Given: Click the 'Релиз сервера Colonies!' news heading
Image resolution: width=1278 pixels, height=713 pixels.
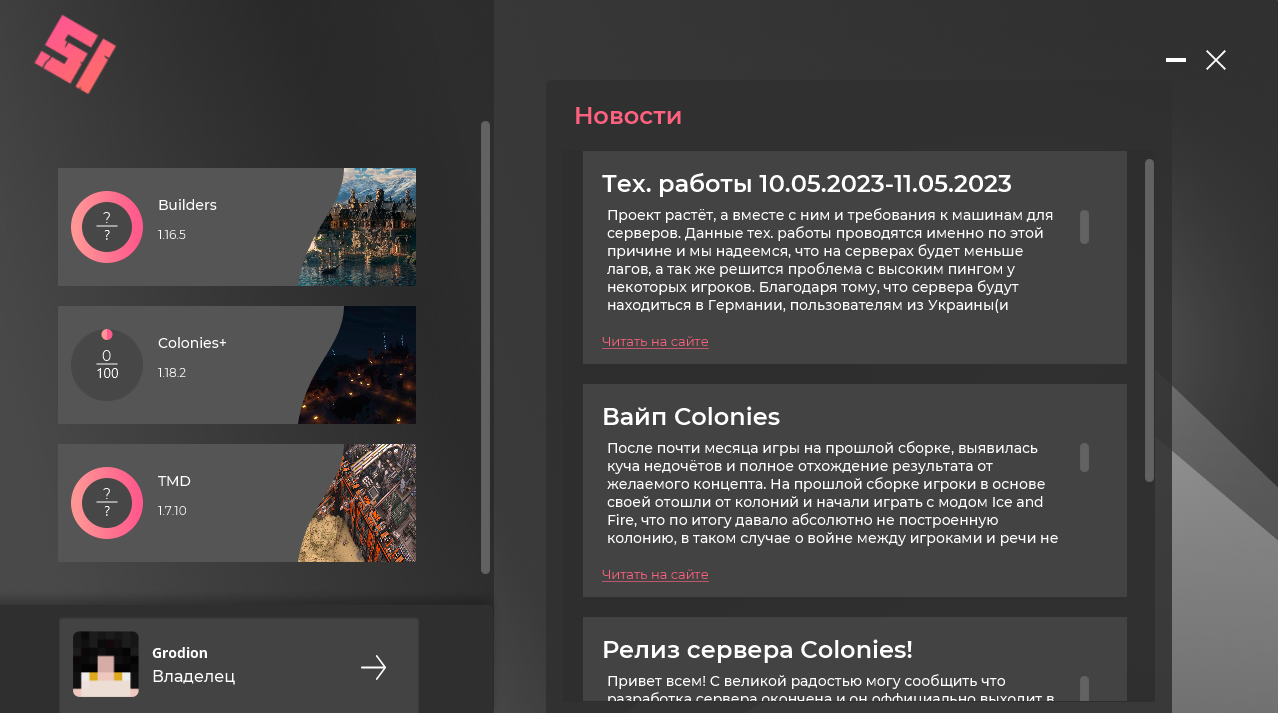Looking at the screenshot, I should [x=757, y=650].
